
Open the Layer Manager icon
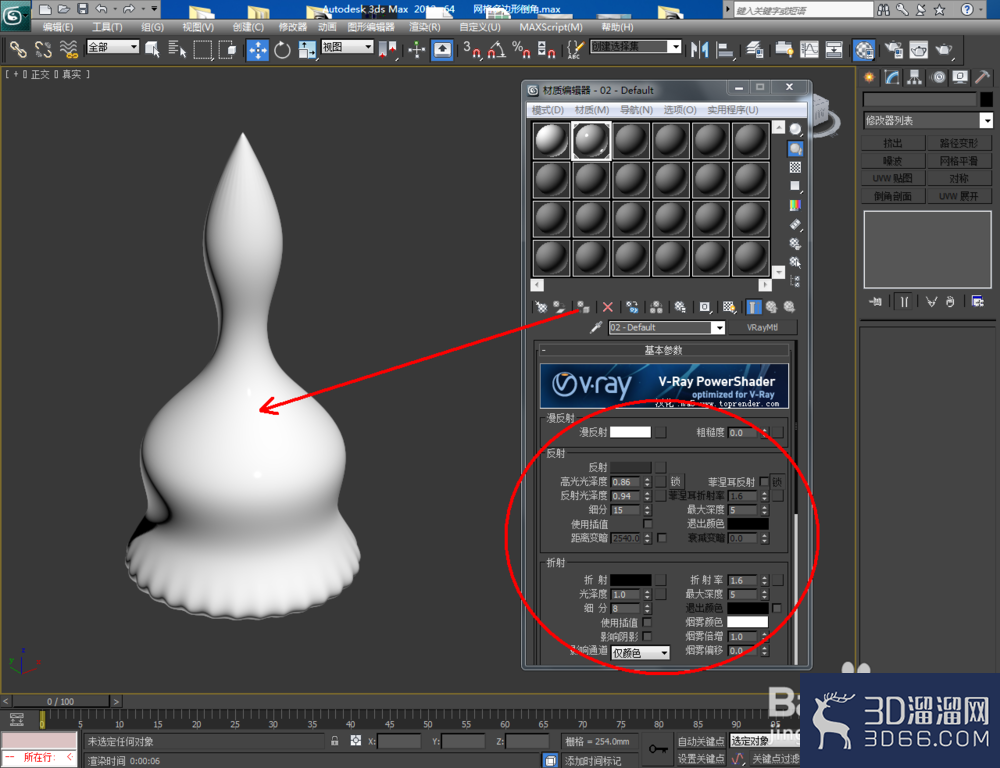[x=755, y=49]
